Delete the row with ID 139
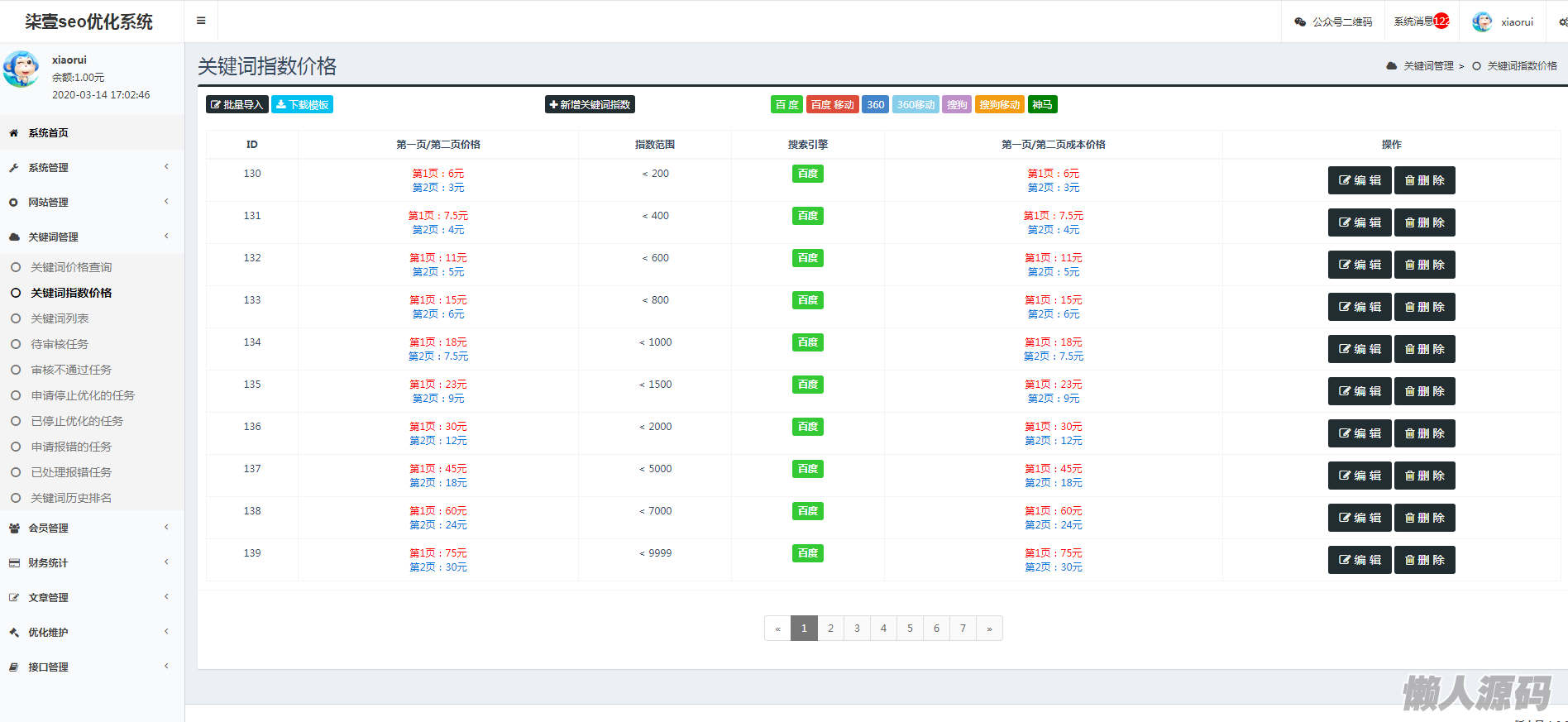This screenshot has width=1568, height=722. [1424, 560]
